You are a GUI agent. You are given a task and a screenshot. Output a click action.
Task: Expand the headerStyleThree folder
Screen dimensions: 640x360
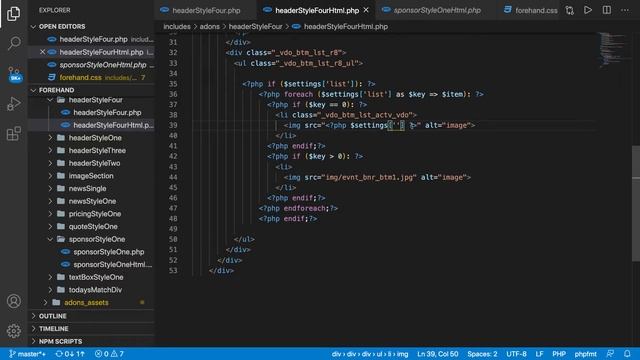[92, 151]
